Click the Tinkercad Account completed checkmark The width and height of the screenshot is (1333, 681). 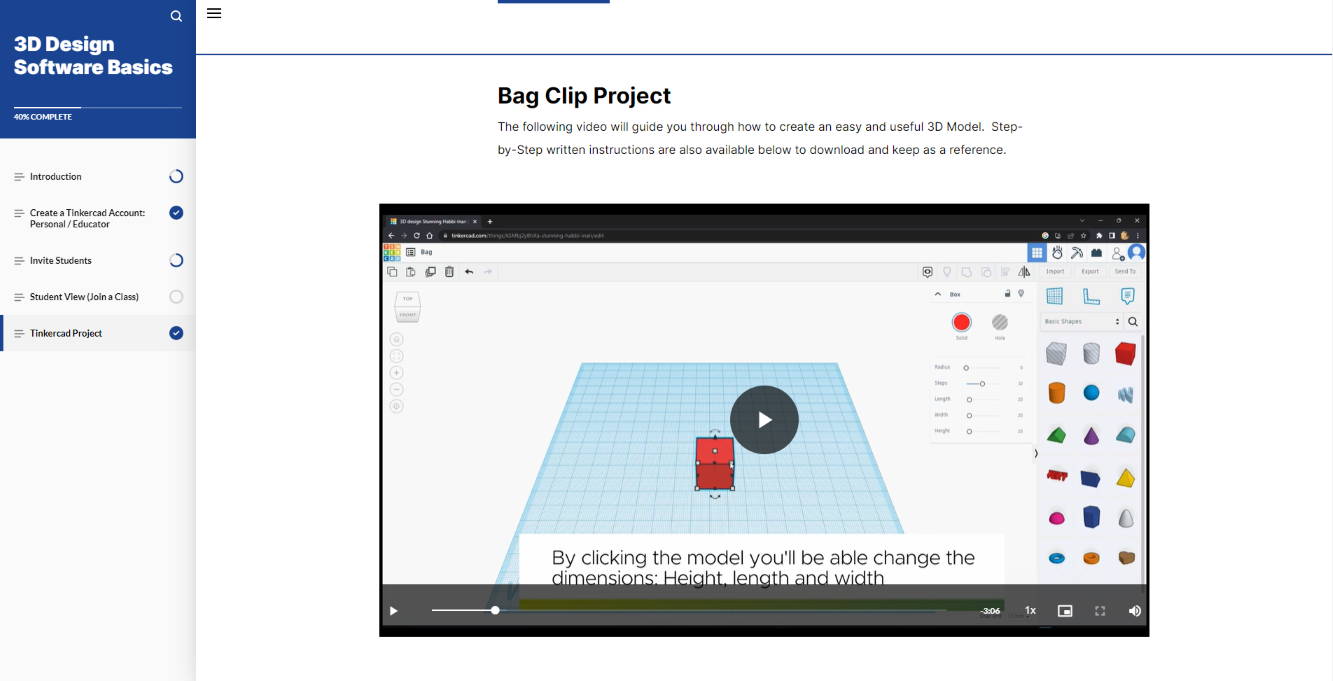point(176,213)
